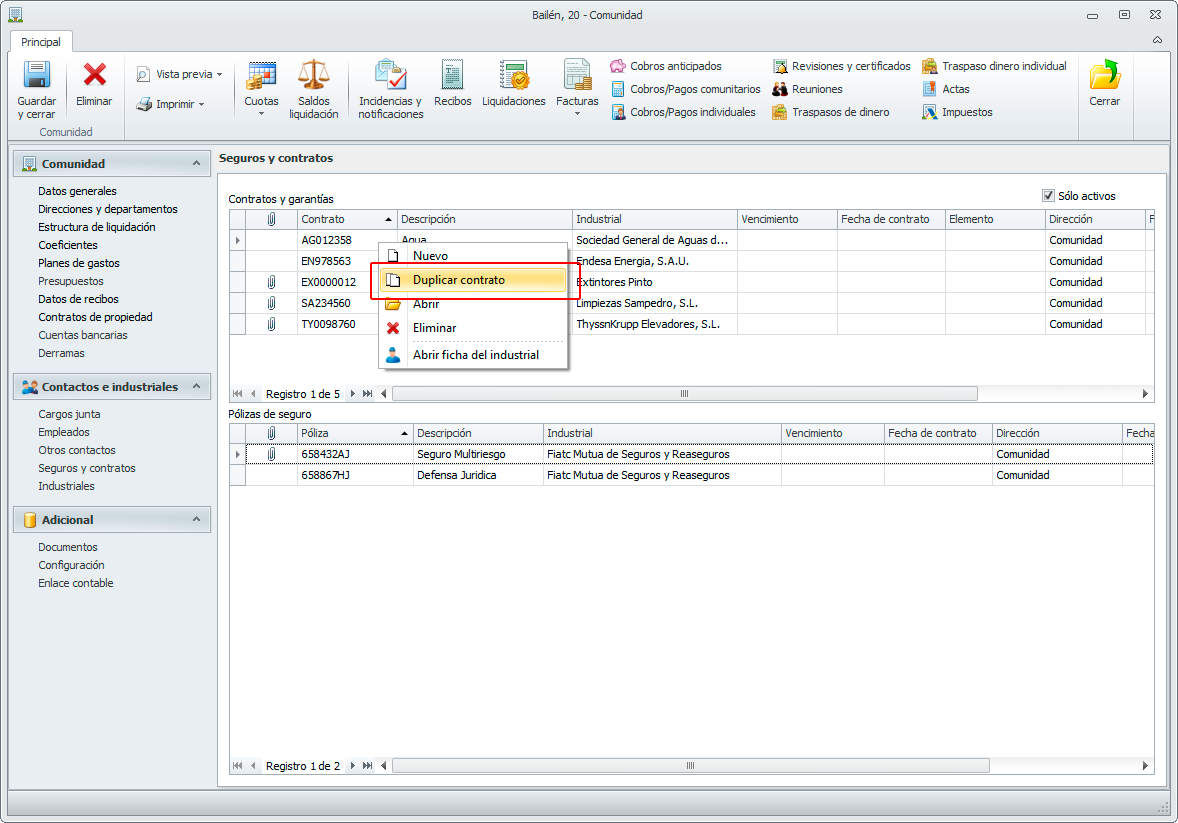Open Enlace contable in sidebar
Viewport: 1178px width, 823px height.
point(76,583)
